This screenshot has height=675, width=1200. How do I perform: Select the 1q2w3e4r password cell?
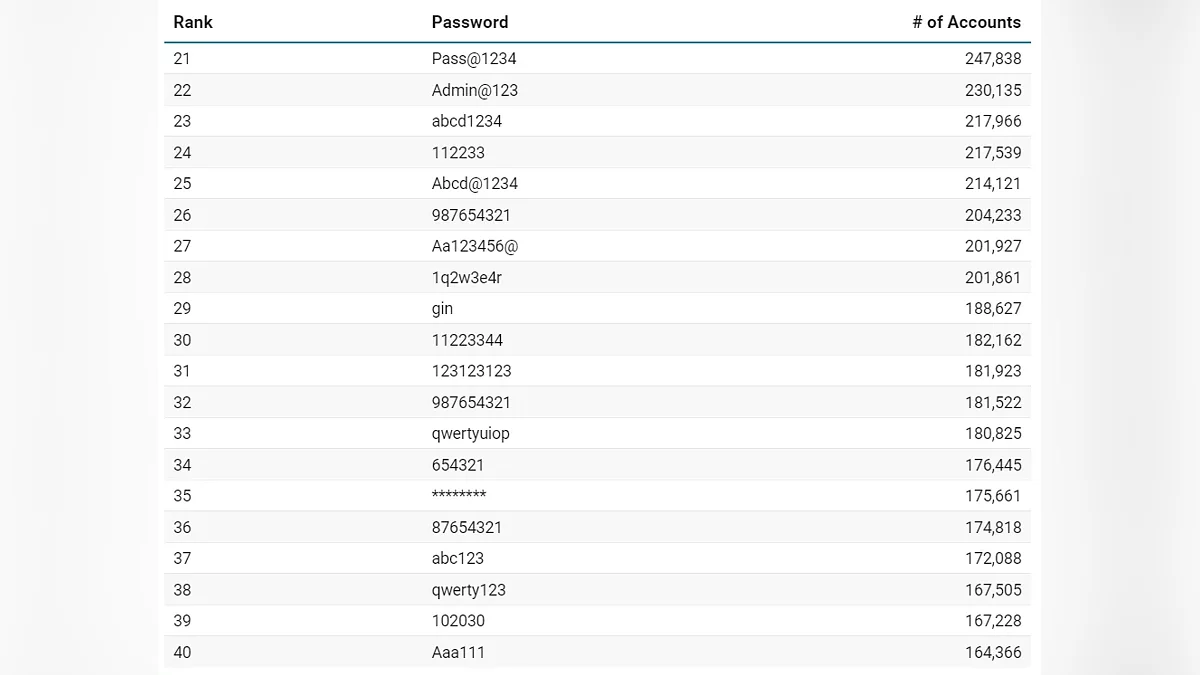467,278
